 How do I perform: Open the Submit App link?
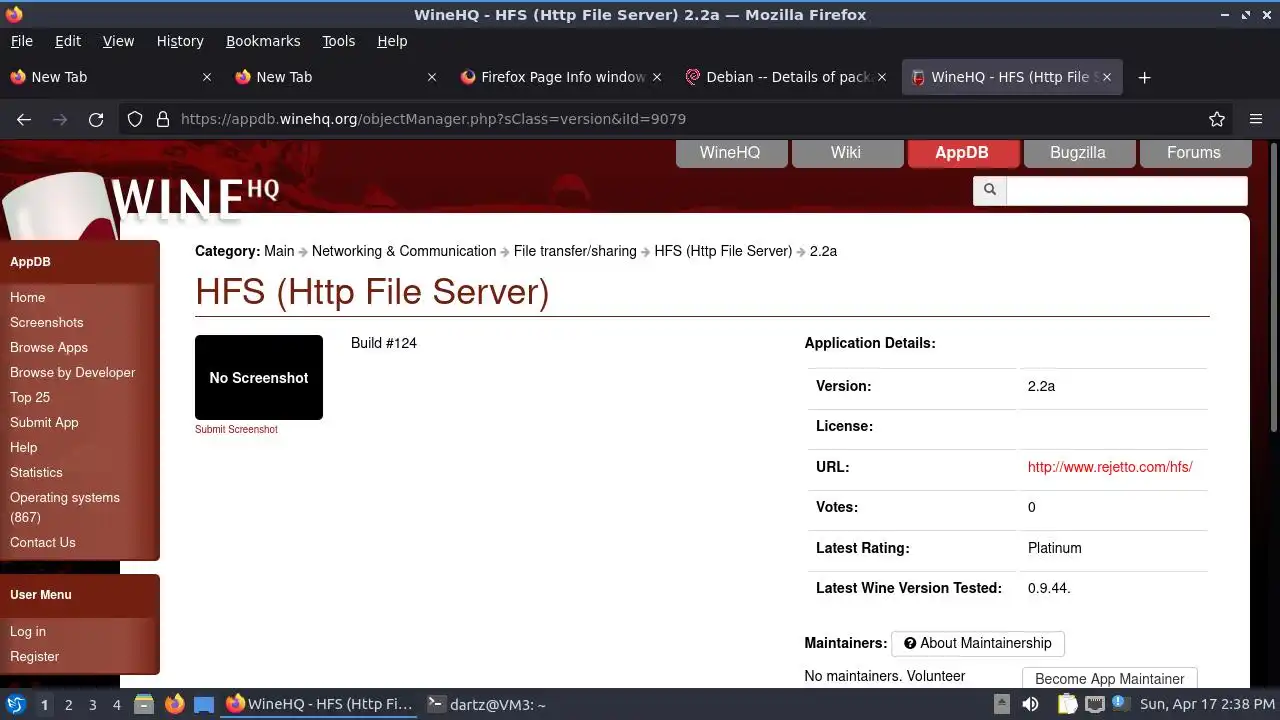44,422
